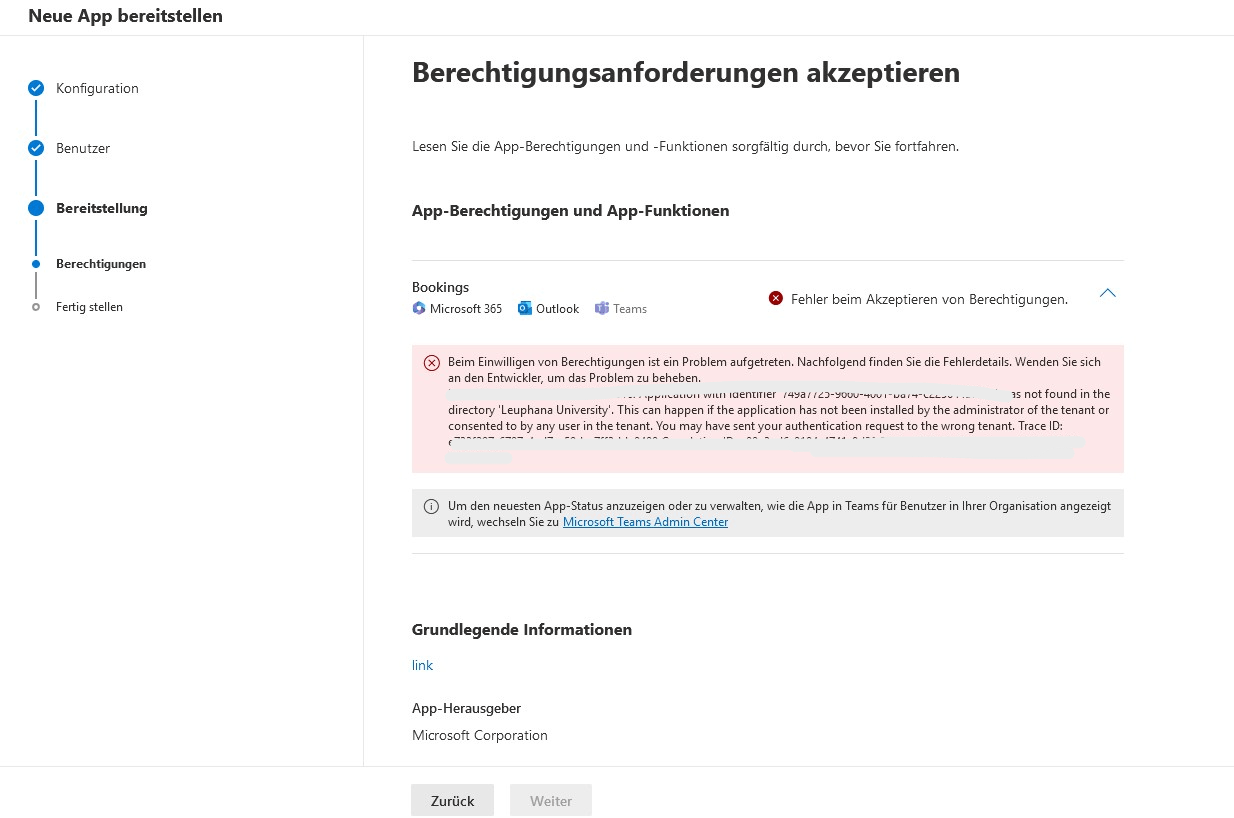Click the red error icon beside Fehler beim Akzeptieren
Screen dimensions: 1234x818
pyautogui.click(x=776, y=298)
